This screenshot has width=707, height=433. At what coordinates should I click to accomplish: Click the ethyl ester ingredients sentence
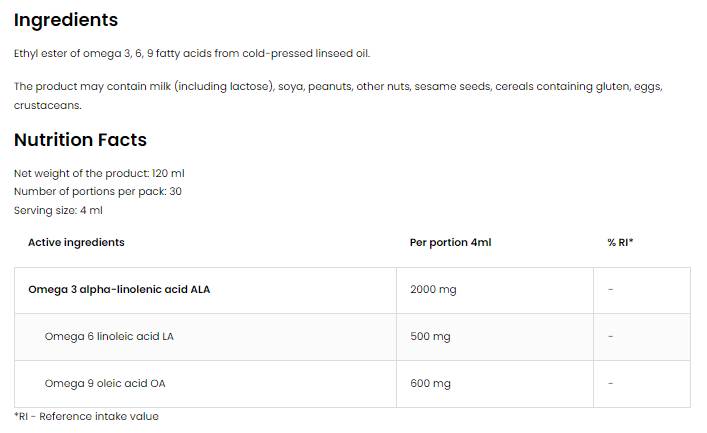click(x=192, y=53)
